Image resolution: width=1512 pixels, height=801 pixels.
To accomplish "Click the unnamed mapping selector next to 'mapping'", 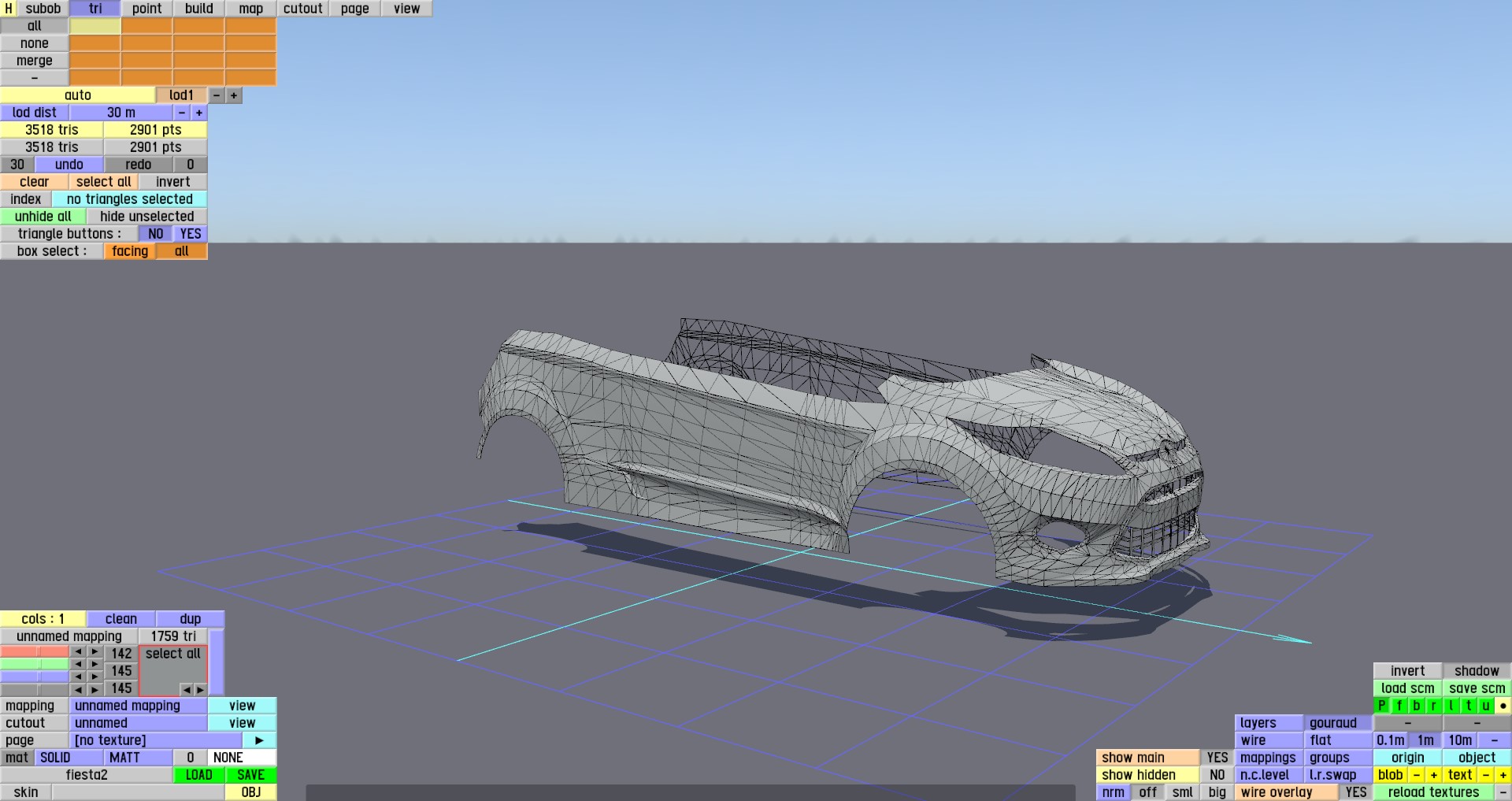I will [139, 706].
